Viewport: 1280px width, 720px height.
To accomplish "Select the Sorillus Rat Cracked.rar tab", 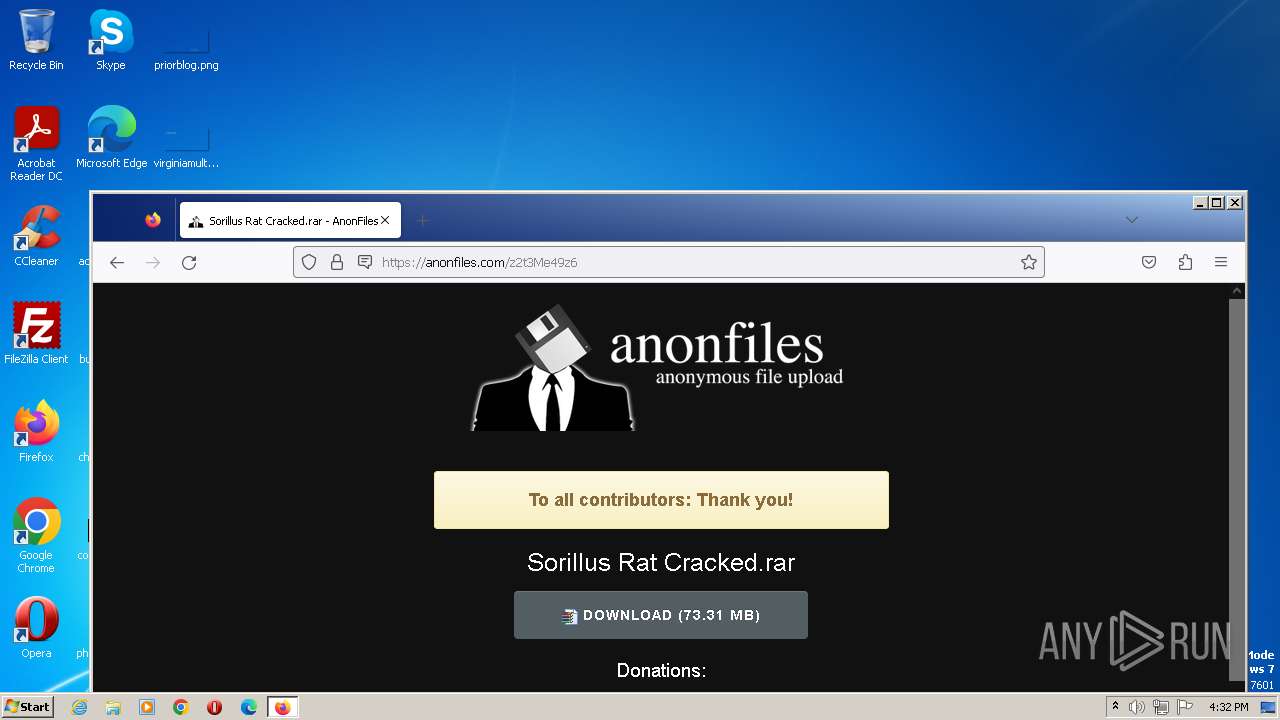I will coord(290,220).
